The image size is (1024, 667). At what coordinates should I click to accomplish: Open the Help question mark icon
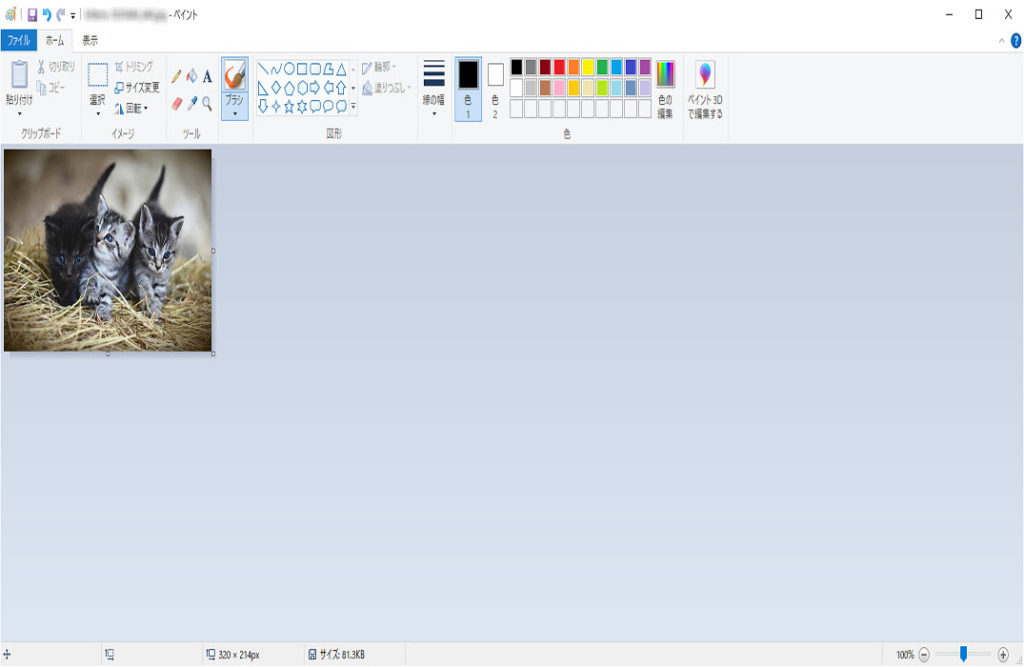pos(1016,40)
